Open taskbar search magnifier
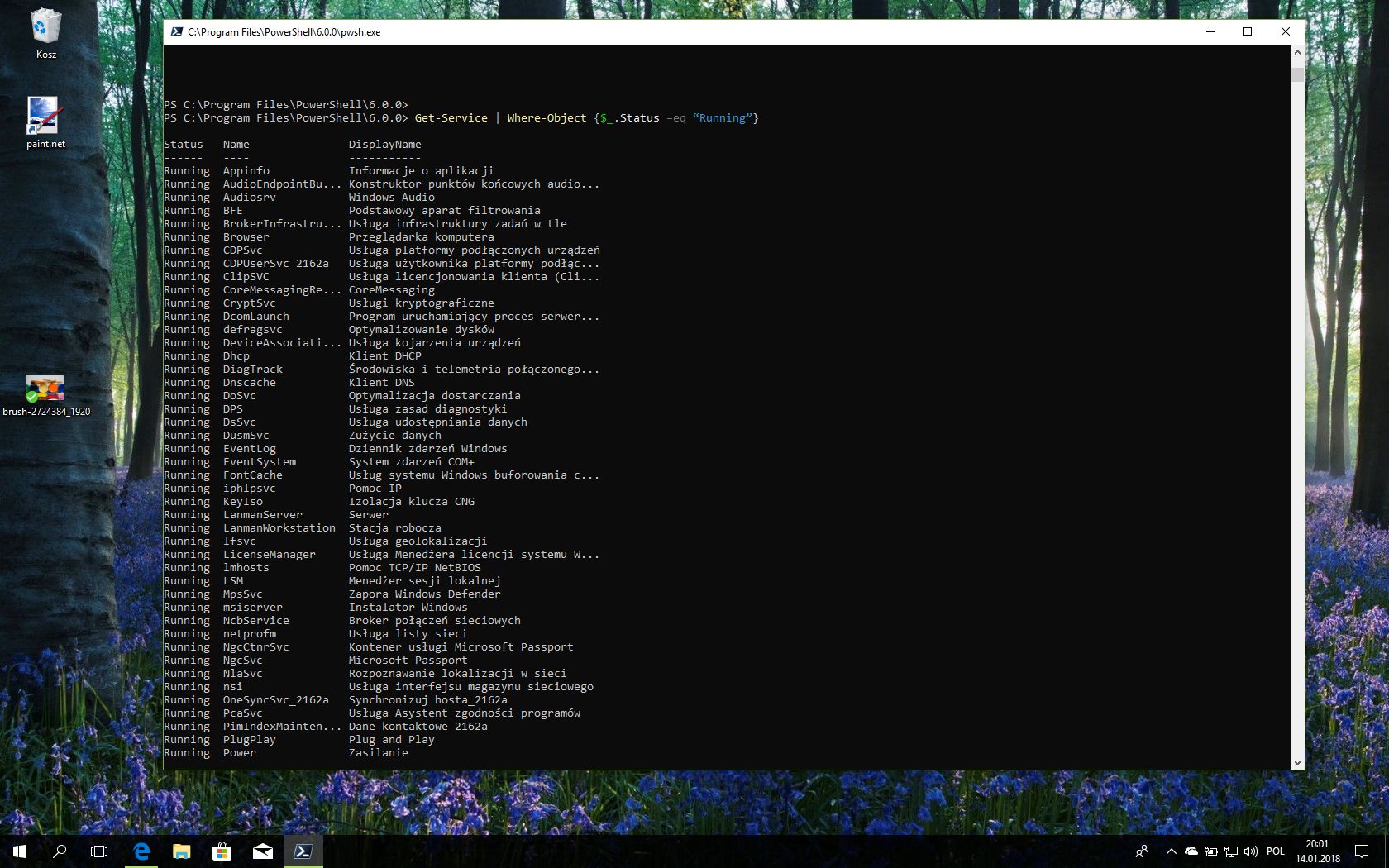The image size is (1389, 868). point(60,851)
